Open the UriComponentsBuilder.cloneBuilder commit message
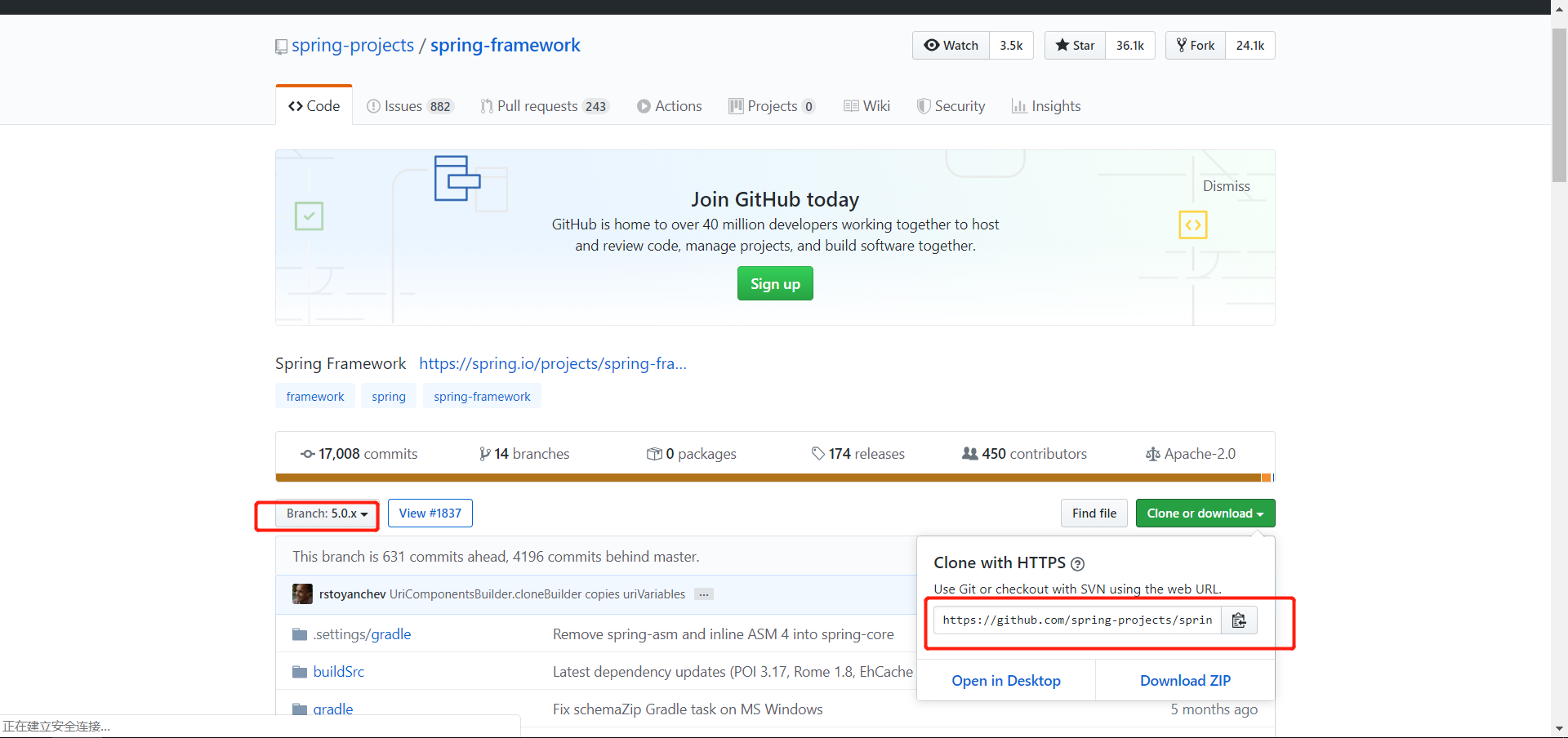The image size is (1568, 738). 537,594
